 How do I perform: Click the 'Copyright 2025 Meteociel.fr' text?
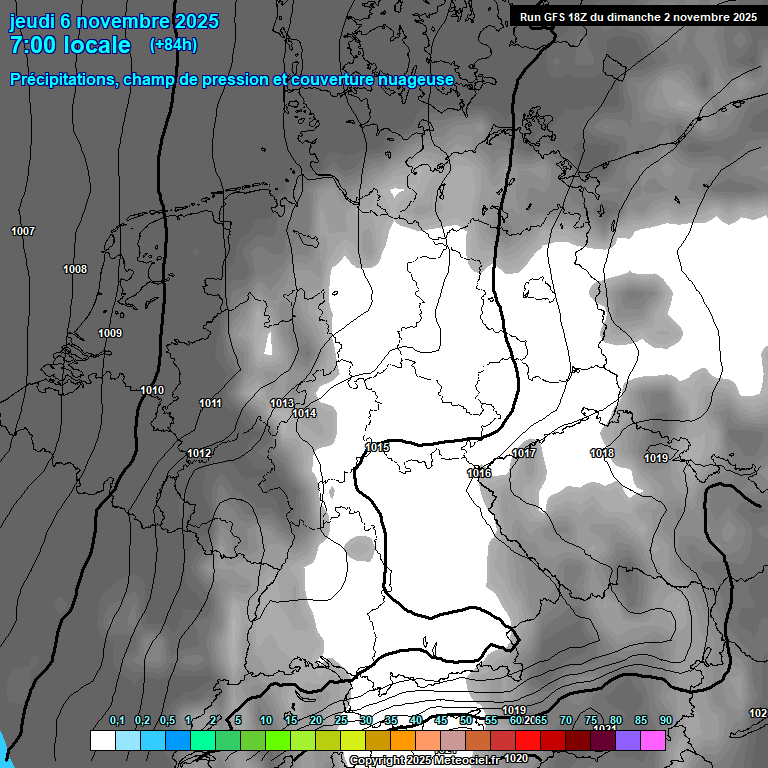click(x=425, y=760)
